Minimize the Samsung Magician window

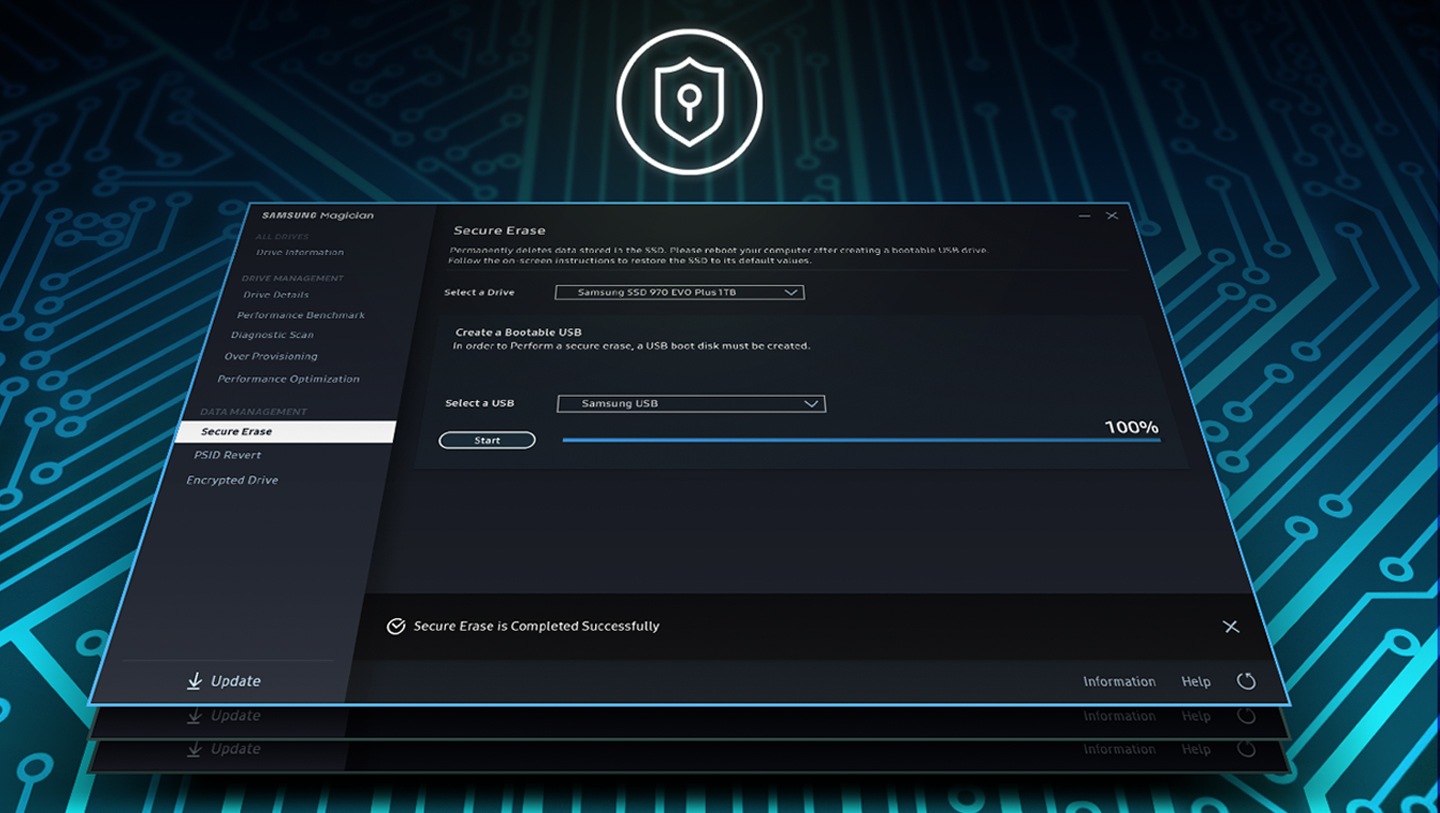coord(1085,215)
